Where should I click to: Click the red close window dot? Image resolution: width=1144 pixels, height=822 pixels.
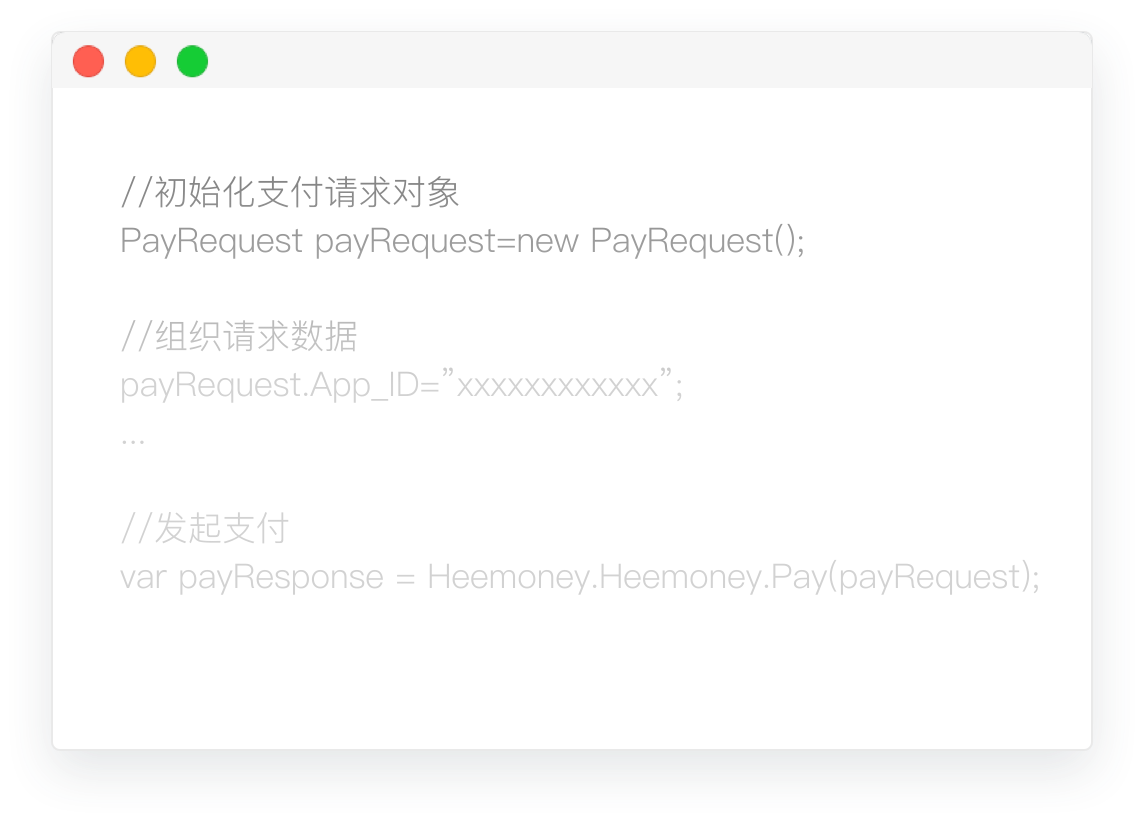(x=88, y=61)
